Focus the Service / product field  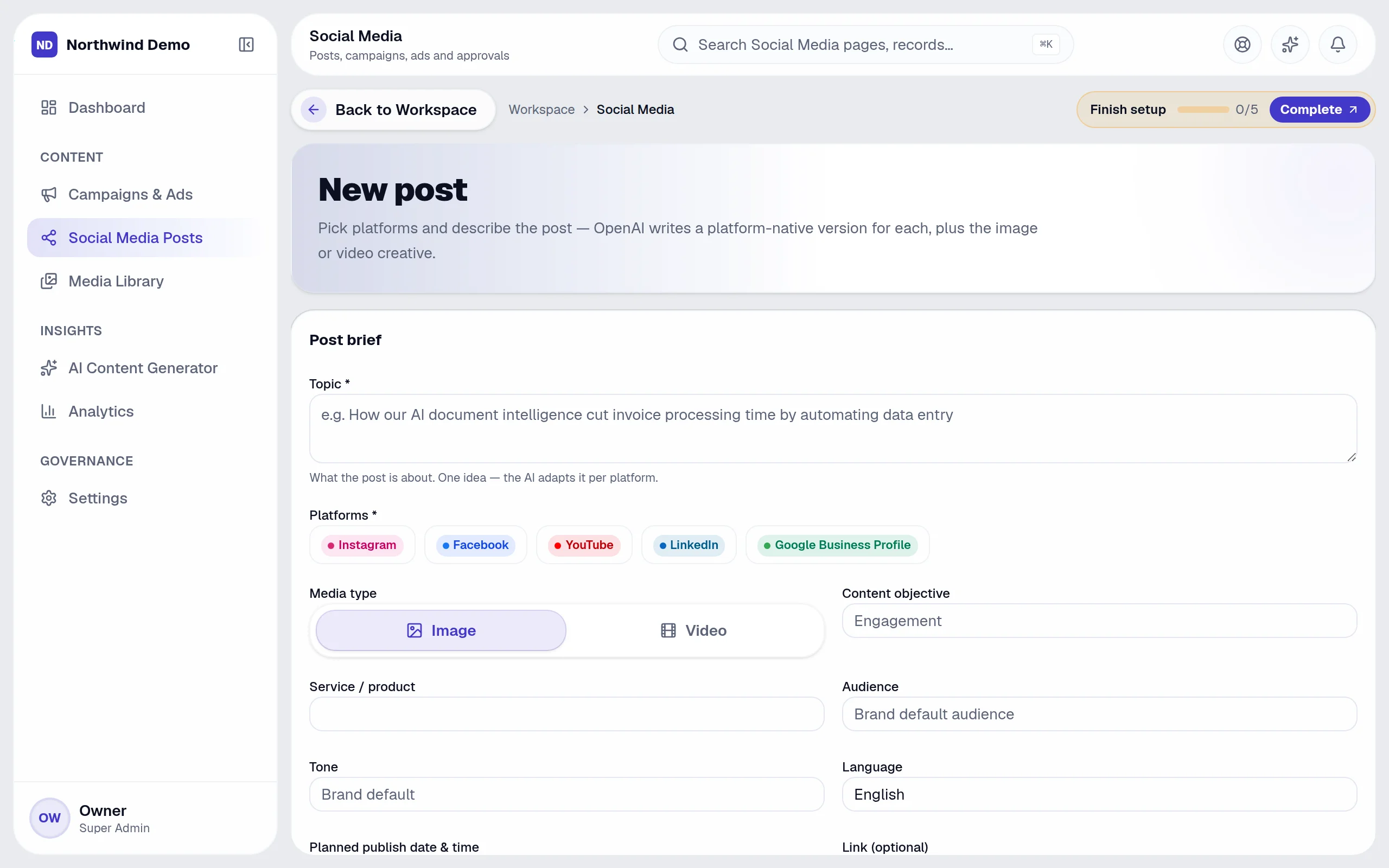pyautogui.click(x=566, y=713)
